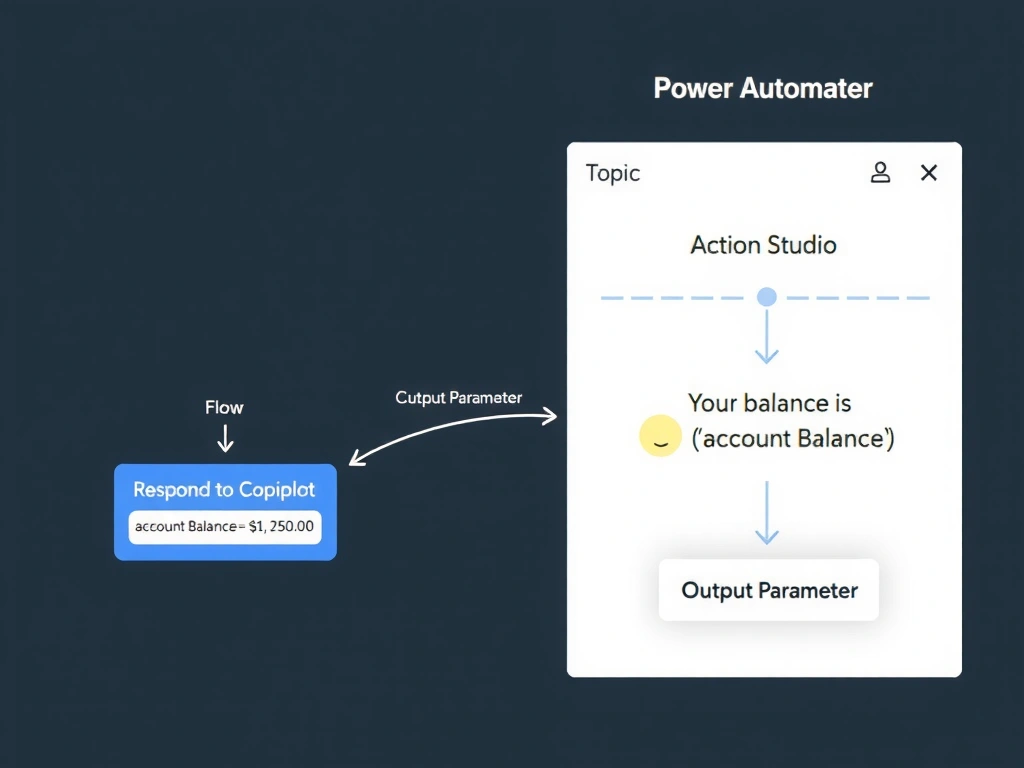Viewport: 1024px width, 768px height.
Task: Click the Output Parameter button
Action: coord(769,590)
